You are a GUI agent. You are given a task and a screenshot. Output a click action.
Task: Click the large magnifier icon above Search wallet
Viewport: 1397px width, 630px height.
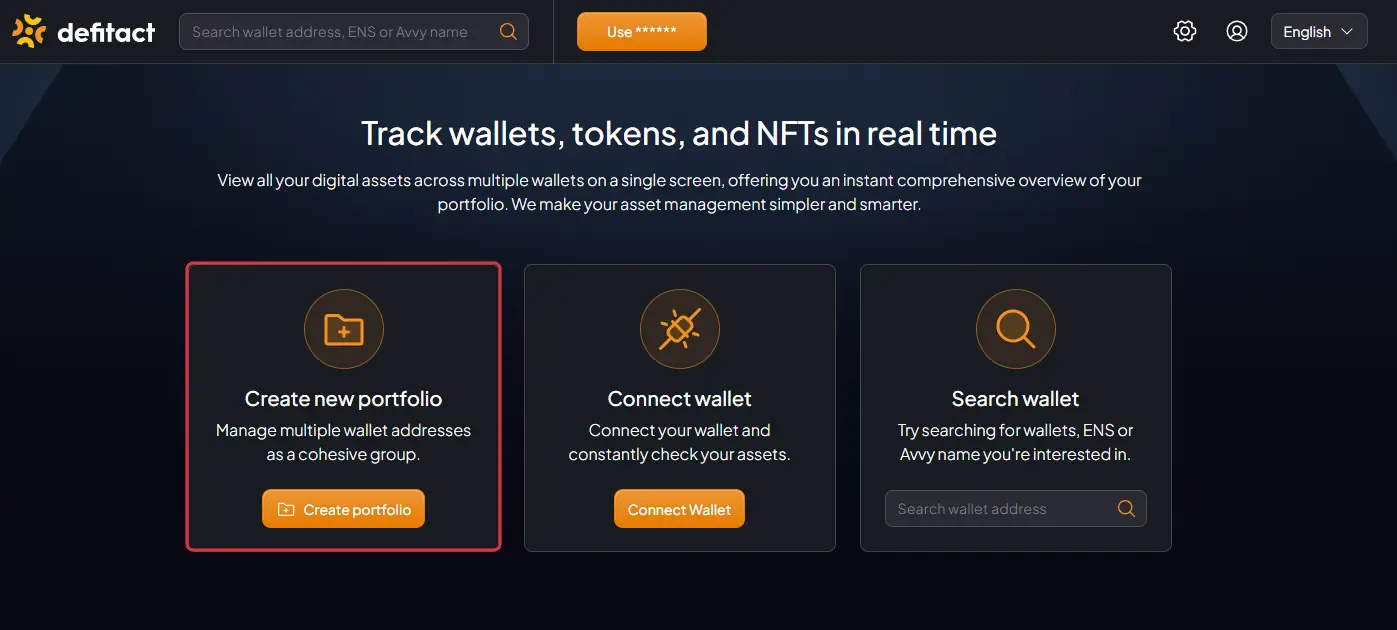pos(1016,329)
